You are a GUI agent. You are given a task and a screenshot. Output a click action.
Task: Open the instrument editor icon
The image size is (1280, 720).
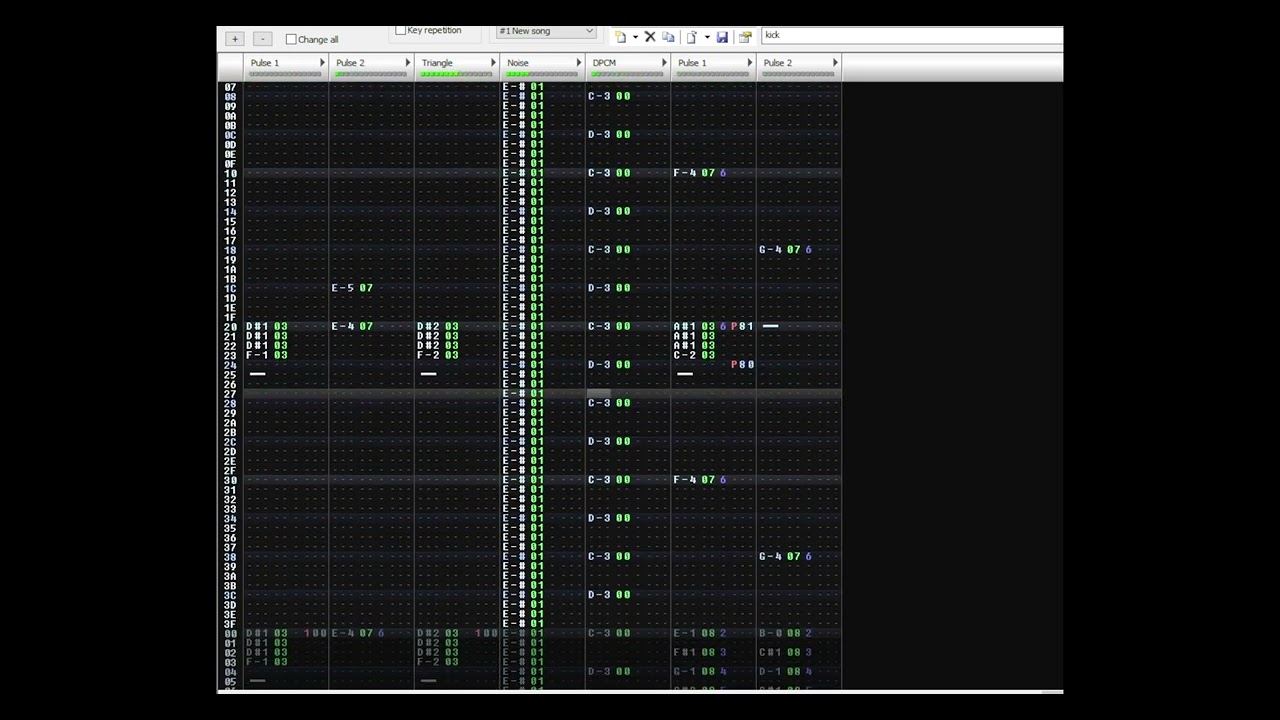click(745, 37)
